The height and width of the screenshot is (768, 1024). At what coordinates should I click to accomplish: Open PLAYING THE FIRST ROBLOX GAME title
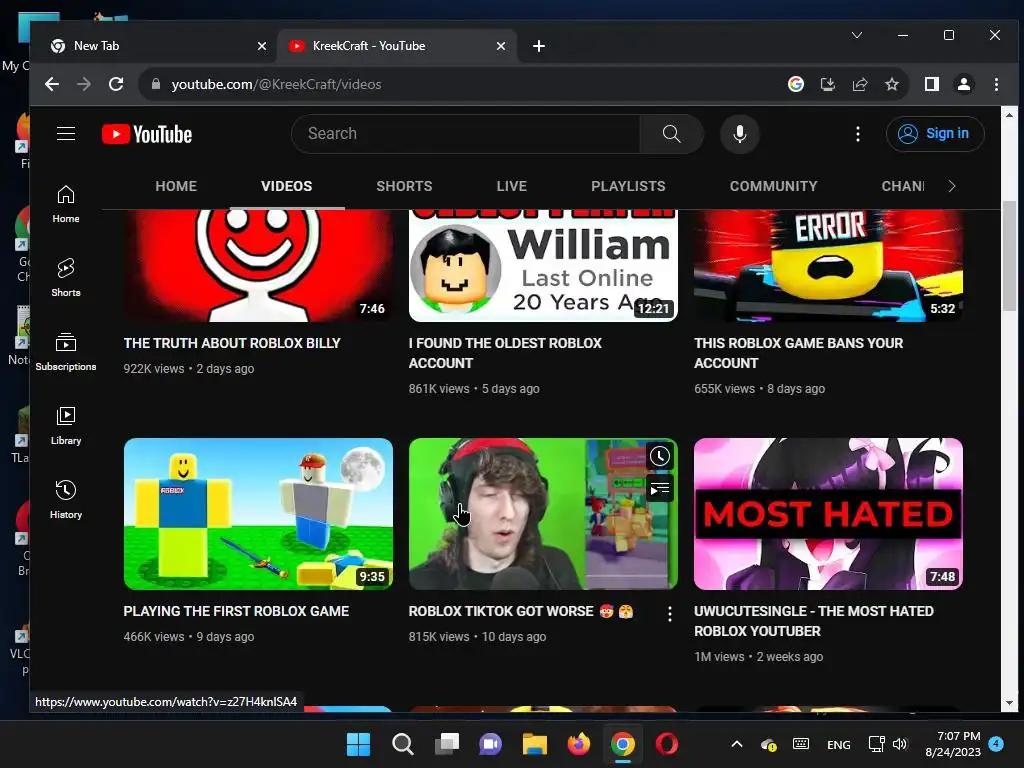coord(236,611)
